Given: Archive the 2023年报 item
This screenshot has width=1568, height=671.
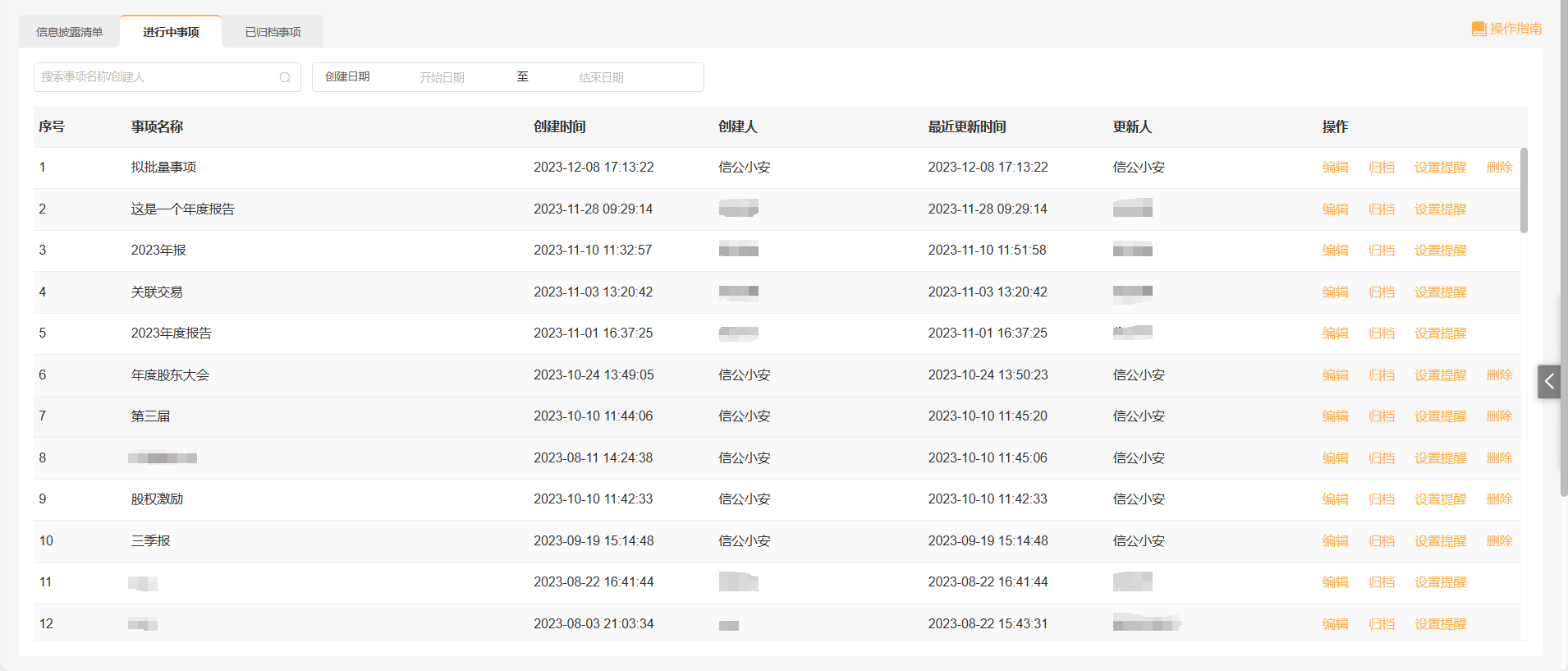Looking at the screenshot, I should [x=1381, y=250].
